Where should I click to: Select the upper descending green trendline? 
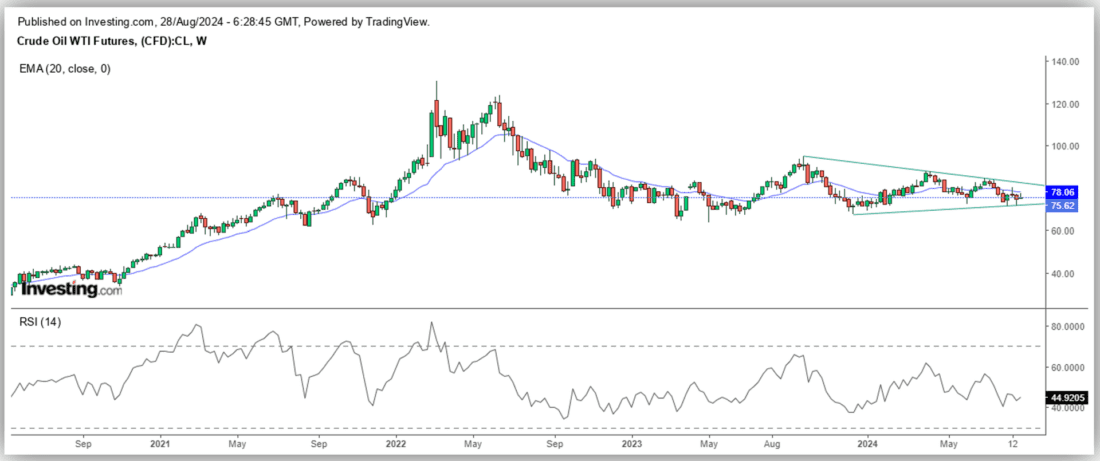(x=926, y=171)
